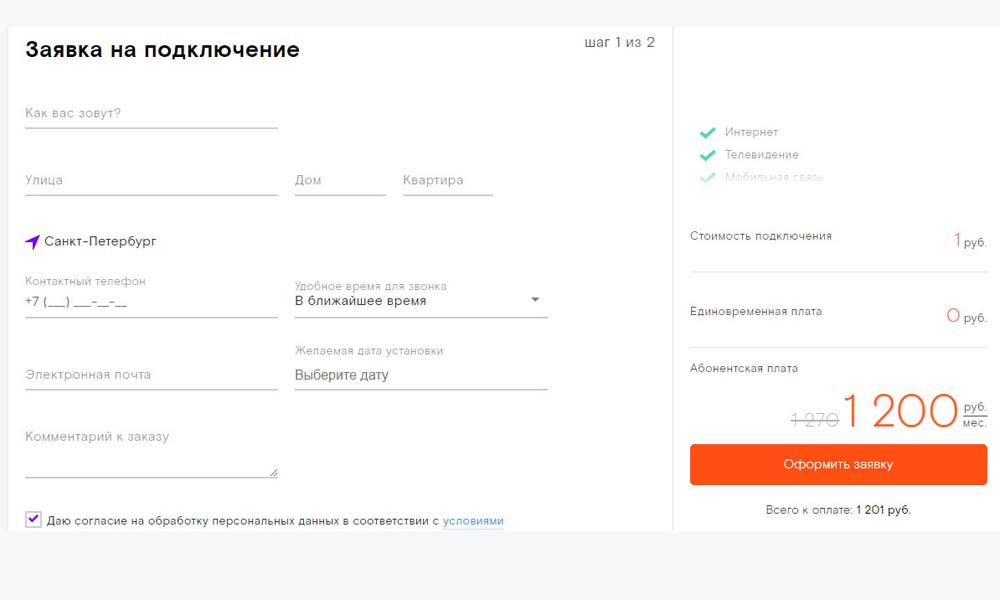Open the Удобное время для звонка dropdown
The height and width of the screenshot is (600, 1000).
coord(421,300)
